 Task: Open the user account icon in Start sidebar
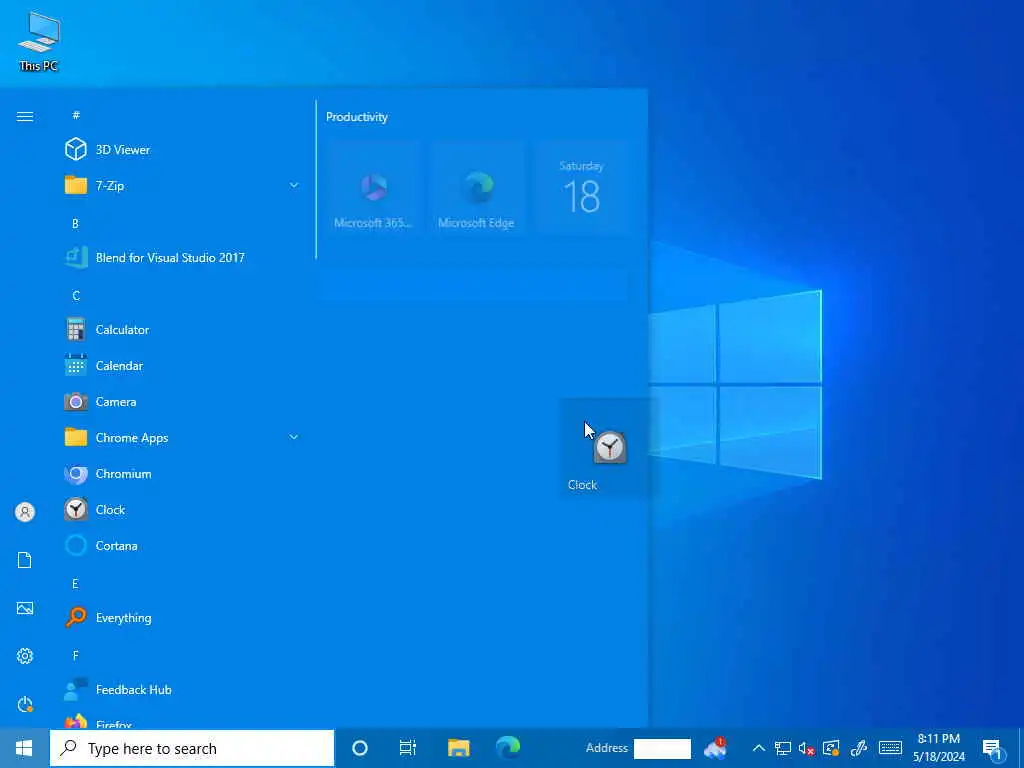(x=25, y=512)
